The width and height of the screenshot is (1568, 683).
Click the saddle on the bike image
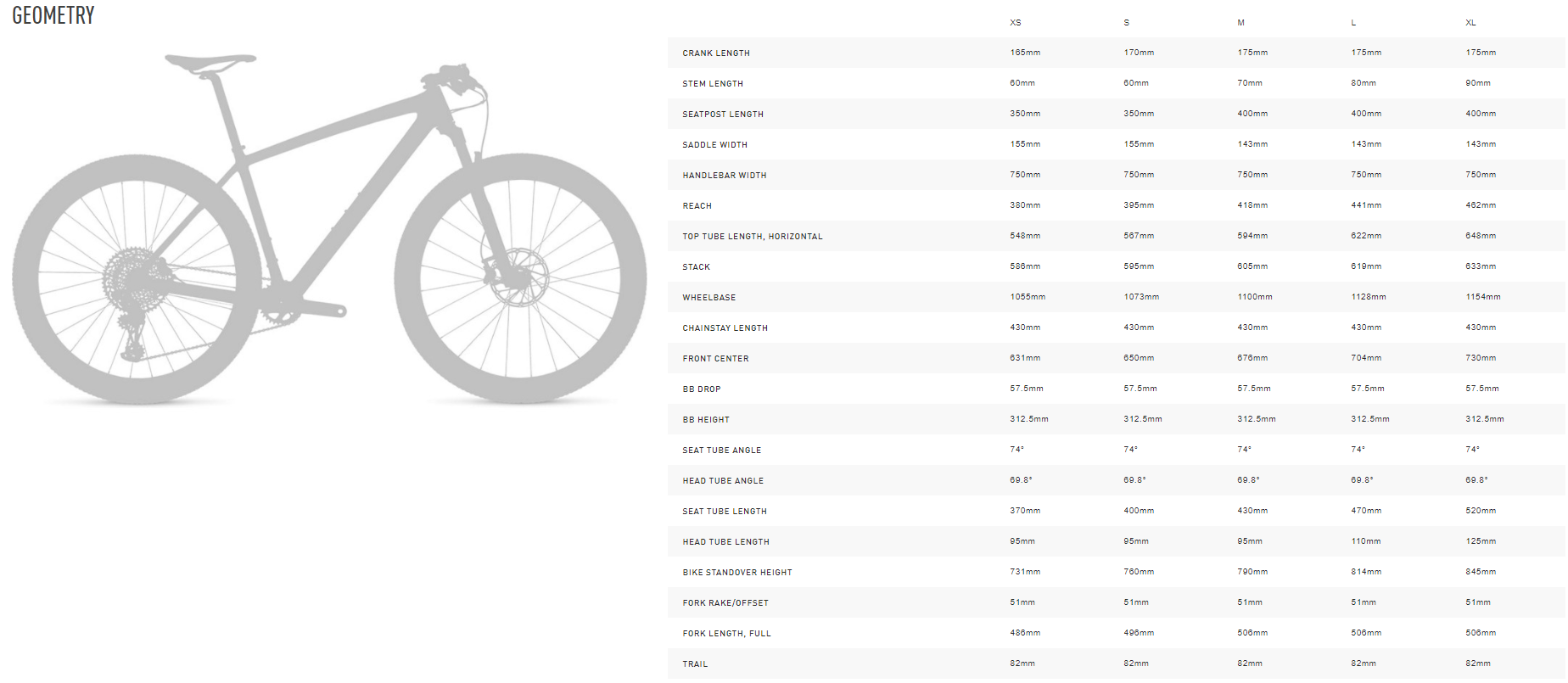(x=210, y=61)
